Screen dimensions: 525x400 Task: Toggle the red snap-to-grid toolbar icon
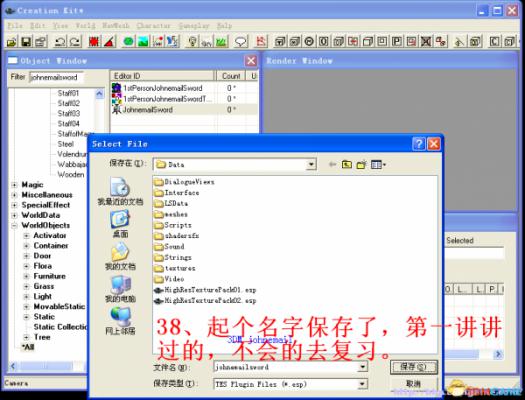pyautogui.click(x=94, y=42)
